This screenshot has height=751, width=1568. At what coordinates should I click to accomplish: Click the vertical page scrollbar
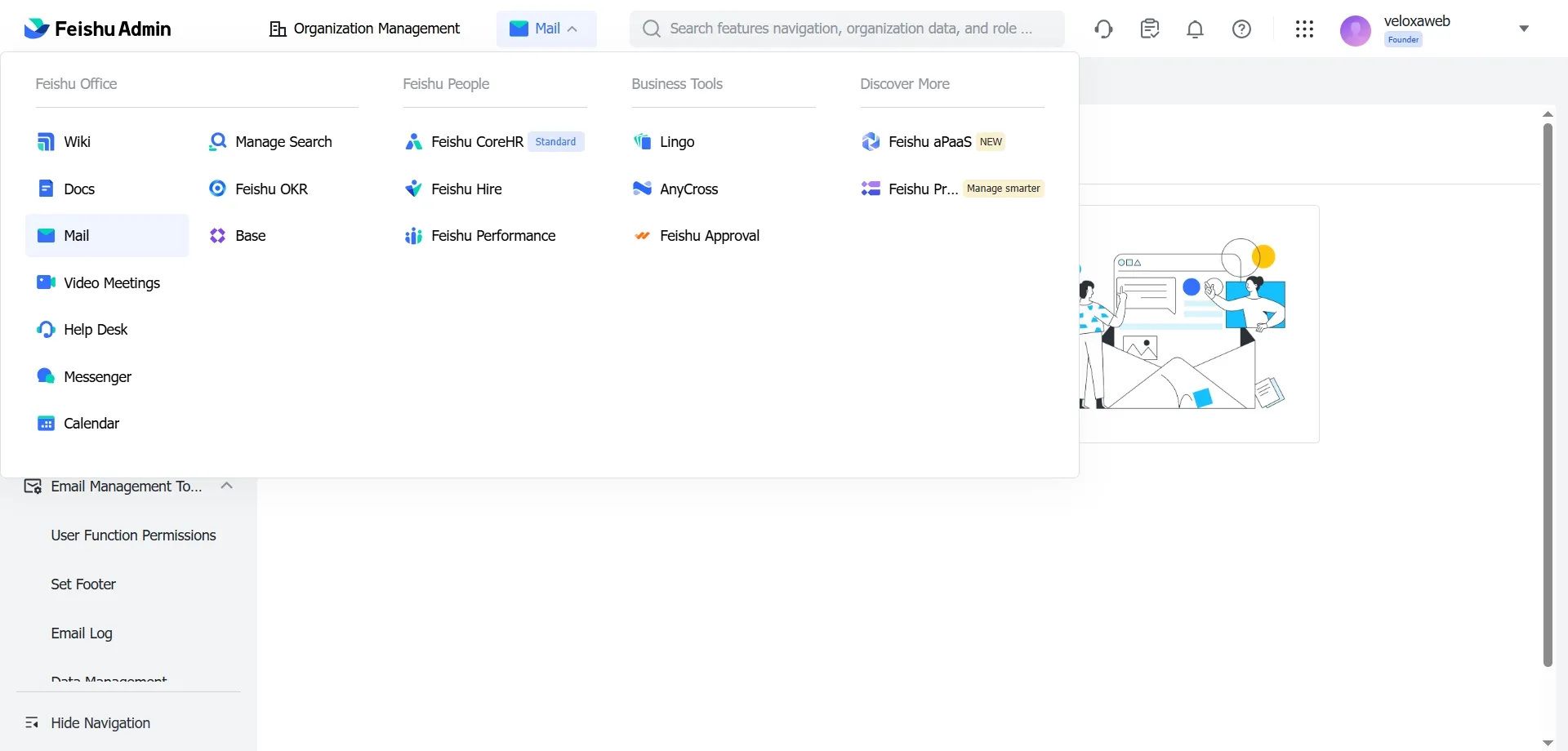[x=1547, y=393]
